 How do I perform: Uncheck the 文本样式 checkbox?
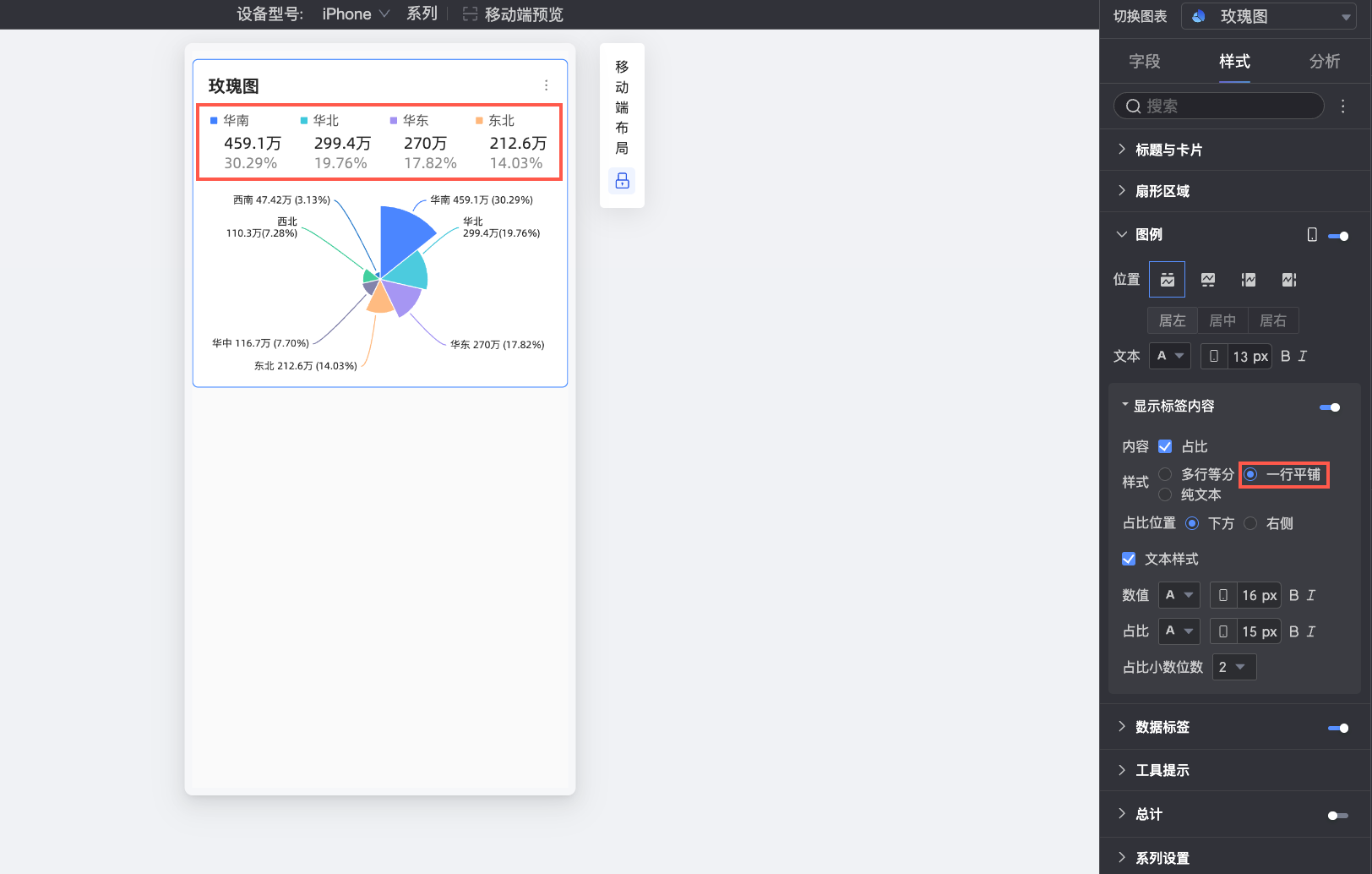(1128, 559)
